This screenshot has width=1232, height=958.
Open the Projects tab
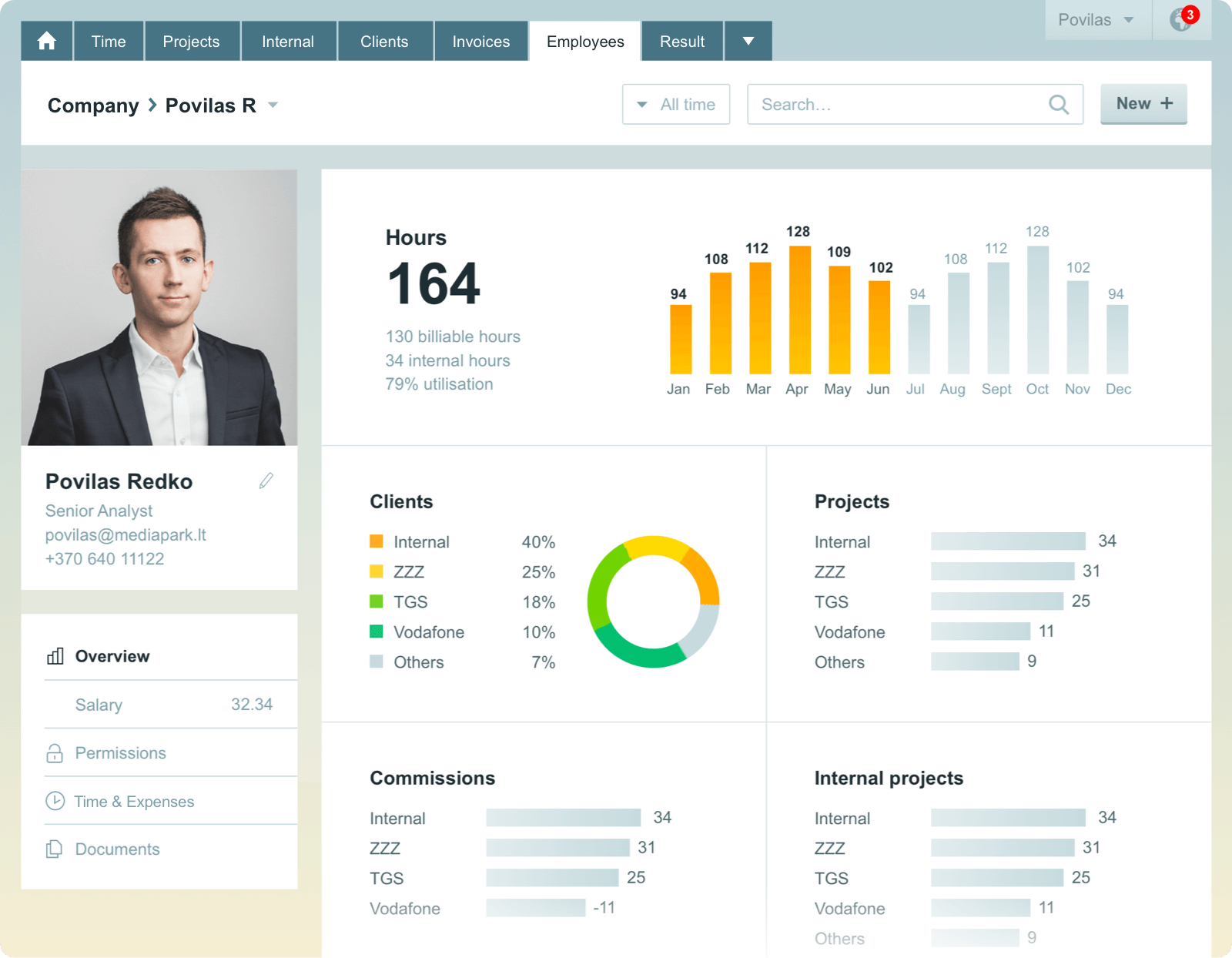(191, 42)
